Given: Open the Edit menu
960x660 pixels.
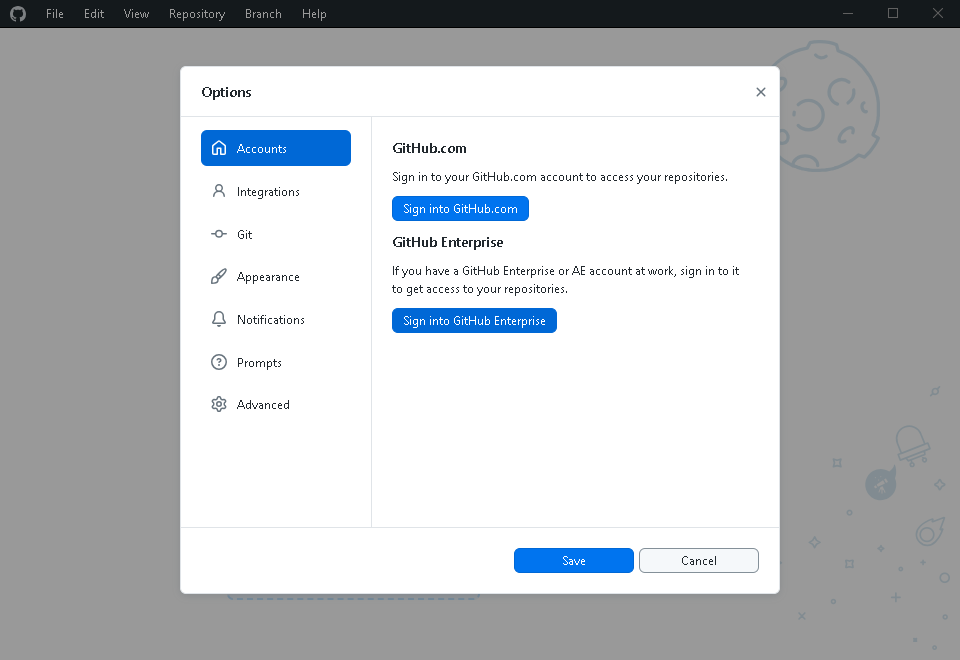Looking at the screenshot, I should (x=94, y=14).
